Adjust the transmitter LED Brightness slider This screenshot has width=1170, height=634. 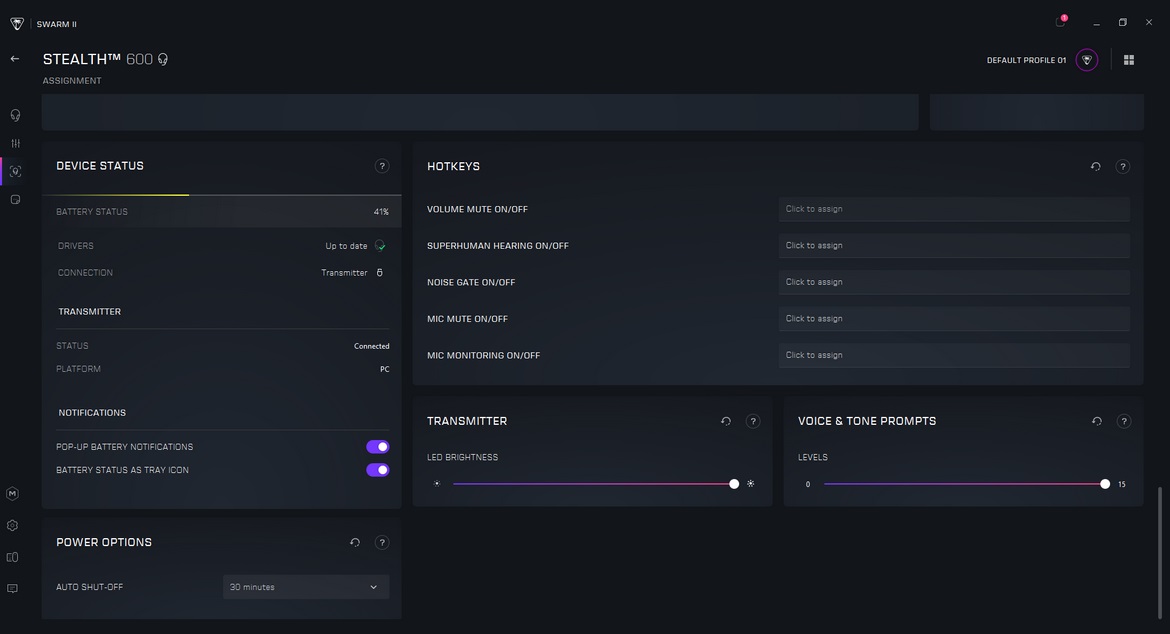734,484
